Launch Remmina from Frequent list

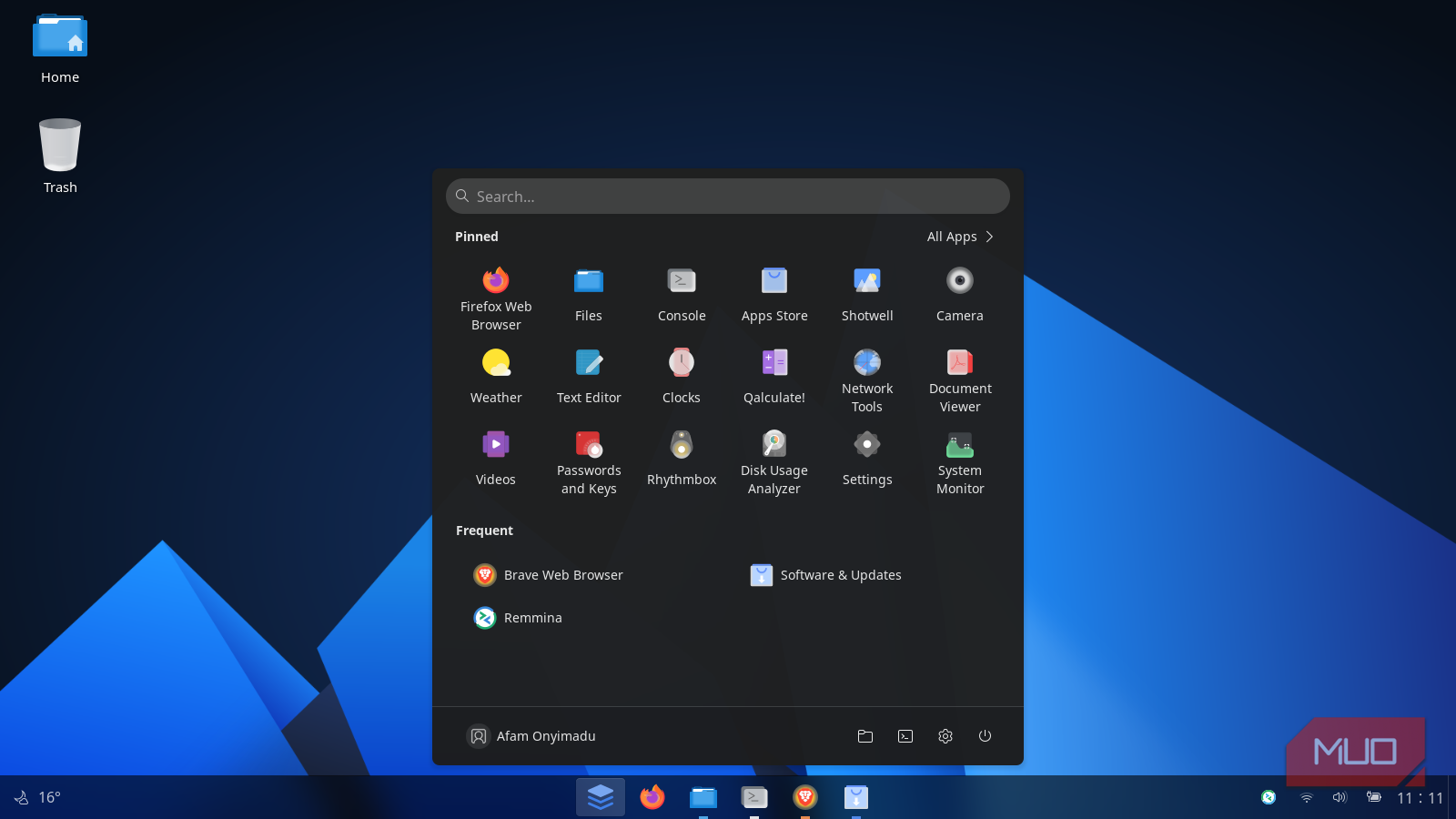(519, 618)
